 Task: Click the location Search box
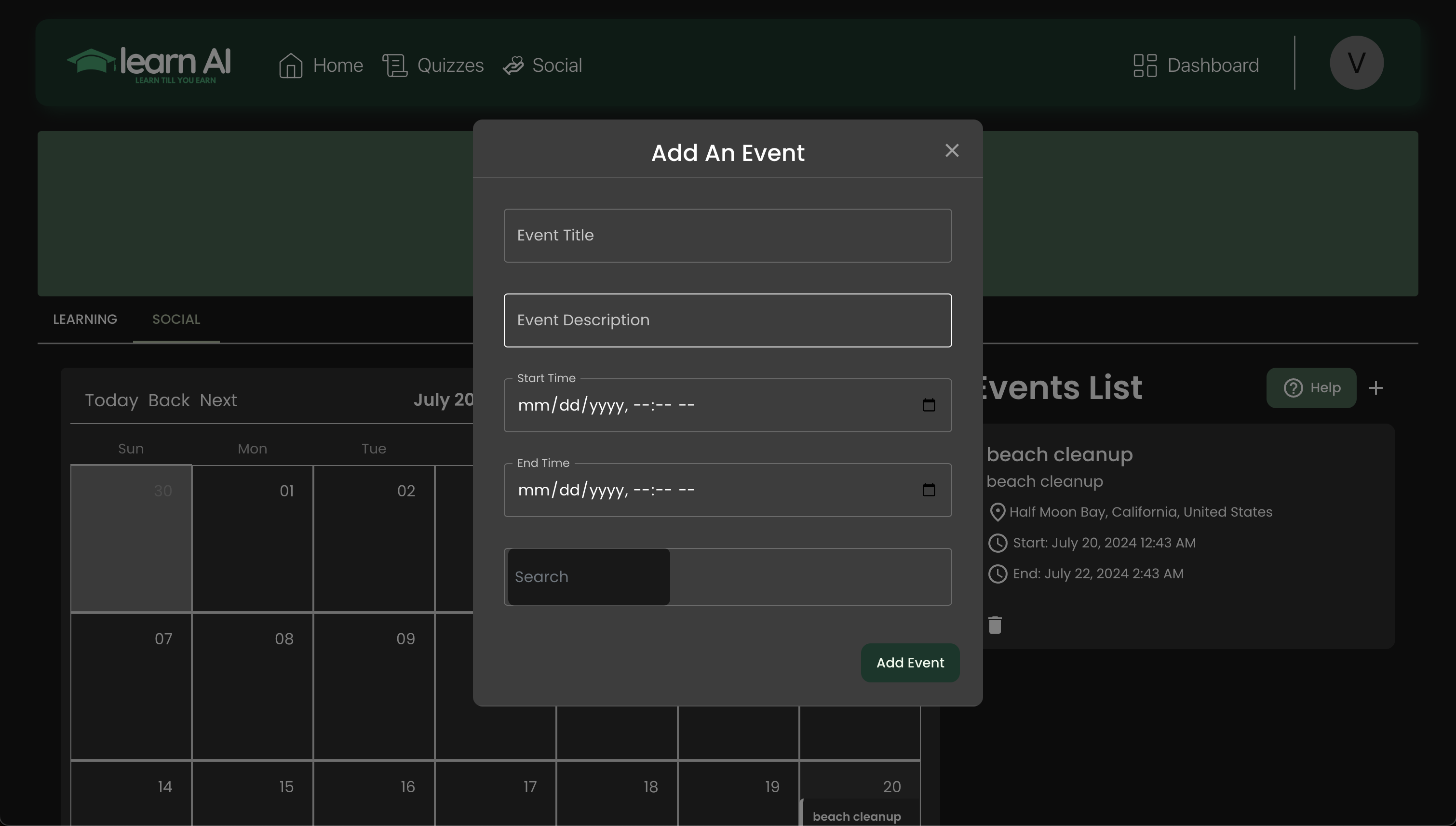coord(589,576)
